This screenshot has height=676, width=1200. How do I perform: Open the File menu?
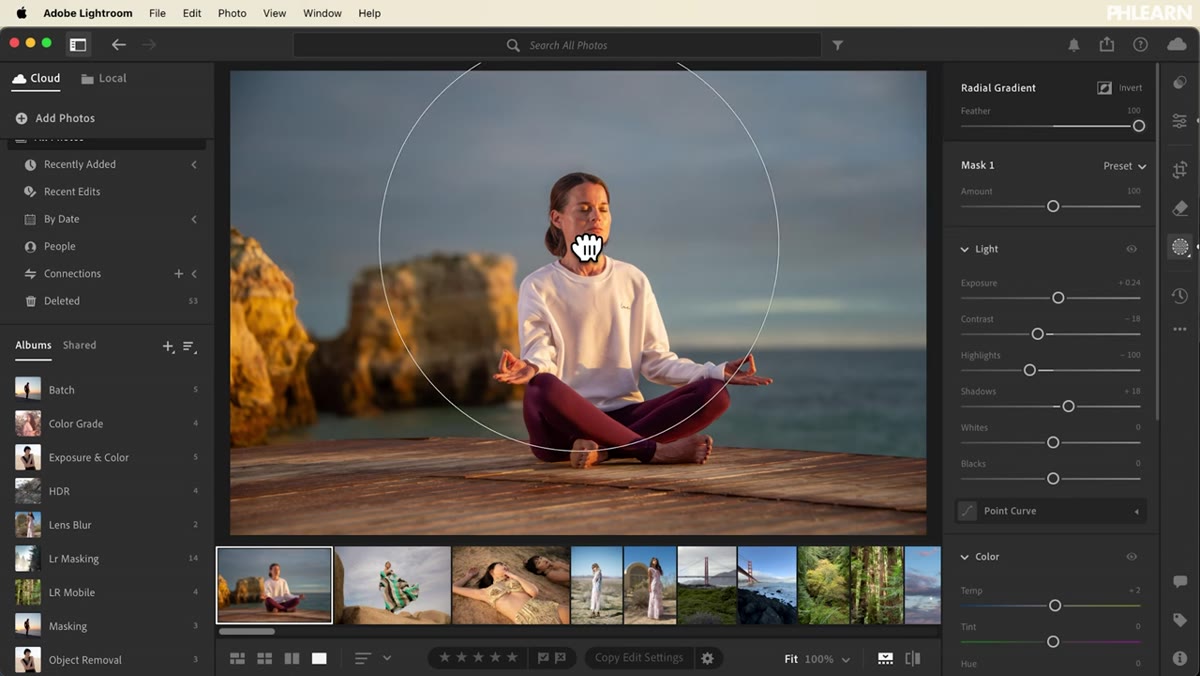point(157,13)
